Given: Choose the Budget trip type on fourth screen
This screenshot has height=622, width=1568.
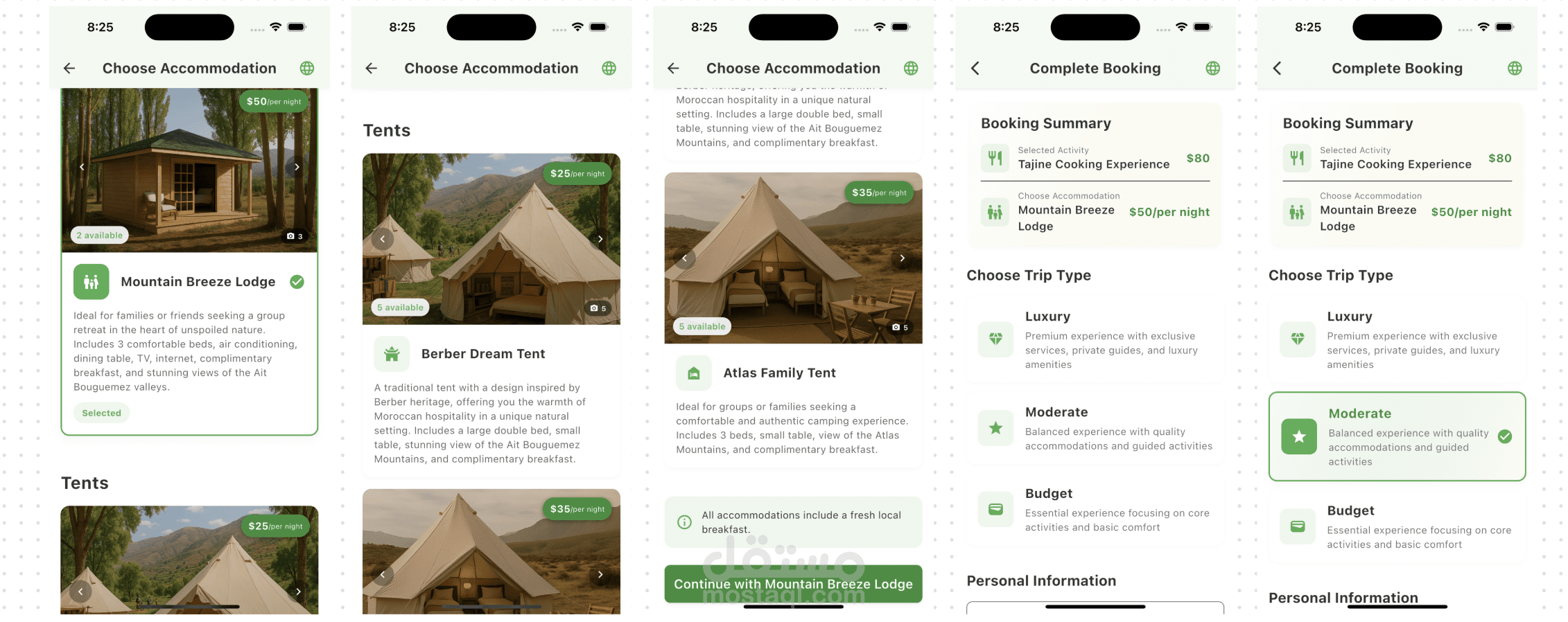Looking at the screenshot, I should (1095, 509).
